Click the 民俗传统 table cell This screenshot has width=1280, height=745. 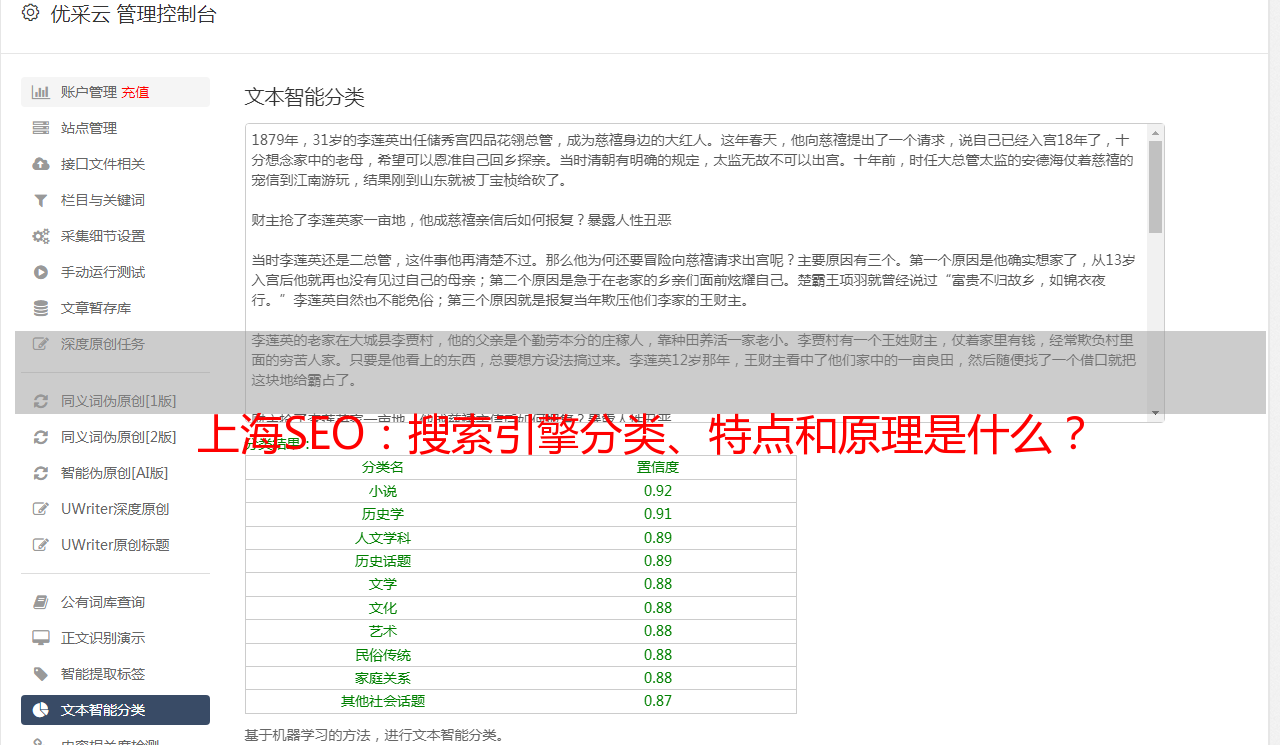click(x=383, y=655)
